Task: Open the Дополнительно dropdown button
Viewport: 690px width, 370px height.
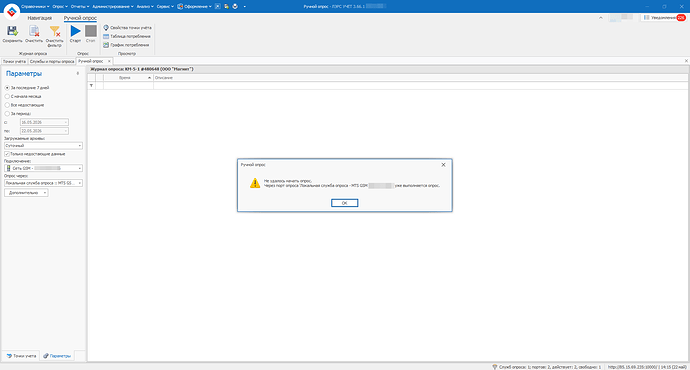Action: click(26, 193)
